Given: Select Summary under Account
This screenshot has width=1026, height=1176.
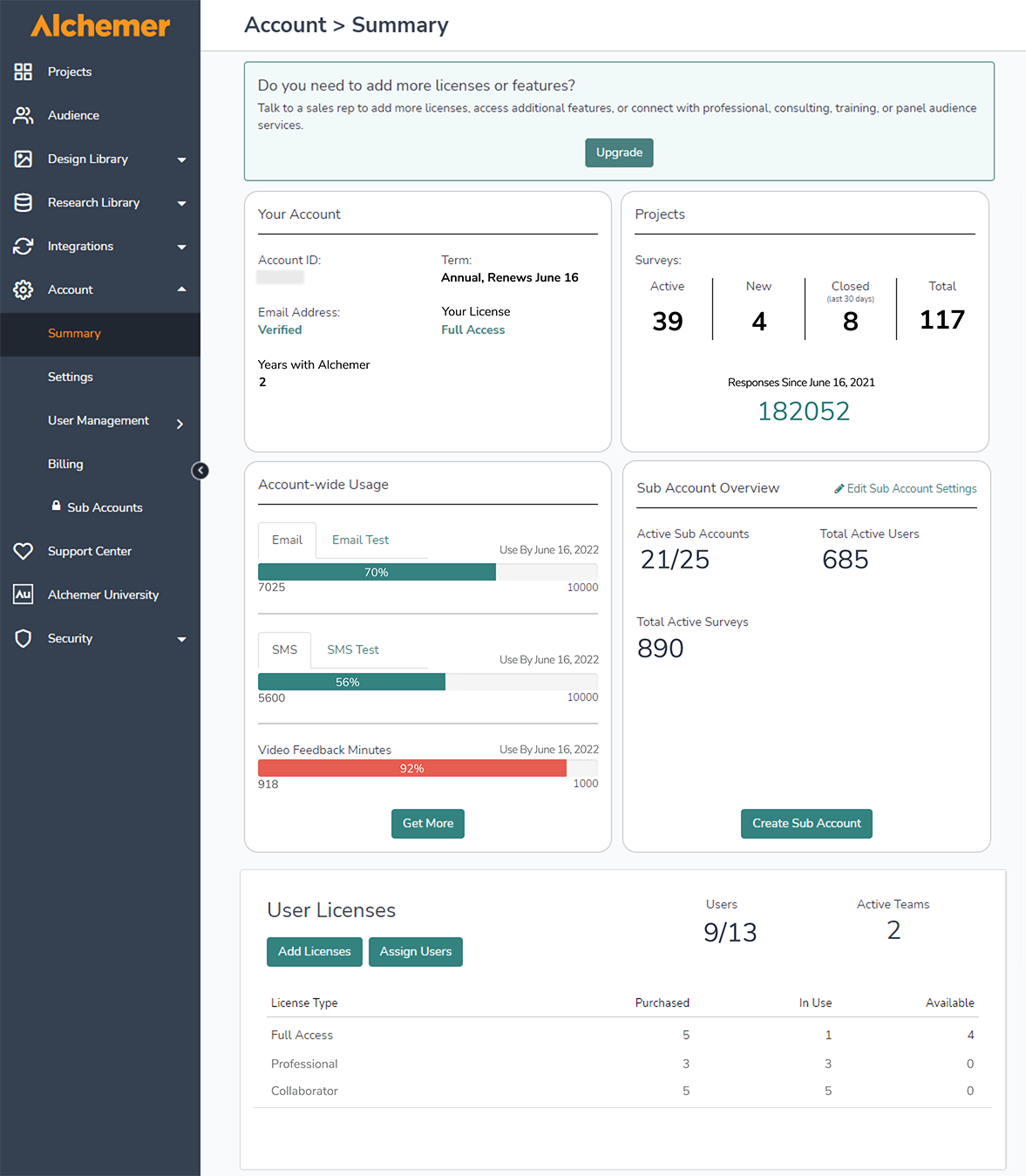Looking at the screenshot, I should coord(100,334).
